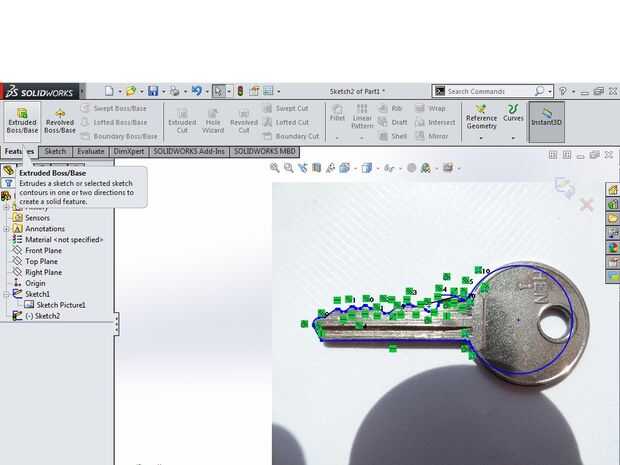Click the Section View icon
620x465 pixels.
(317, 168)
